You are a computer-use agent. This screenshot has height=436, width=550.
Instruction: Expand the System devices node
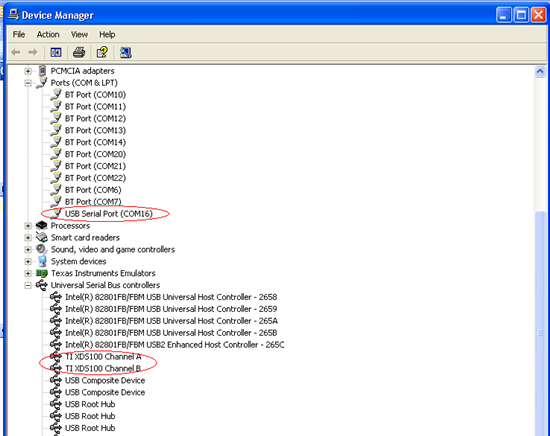click(x=28, y=262)
